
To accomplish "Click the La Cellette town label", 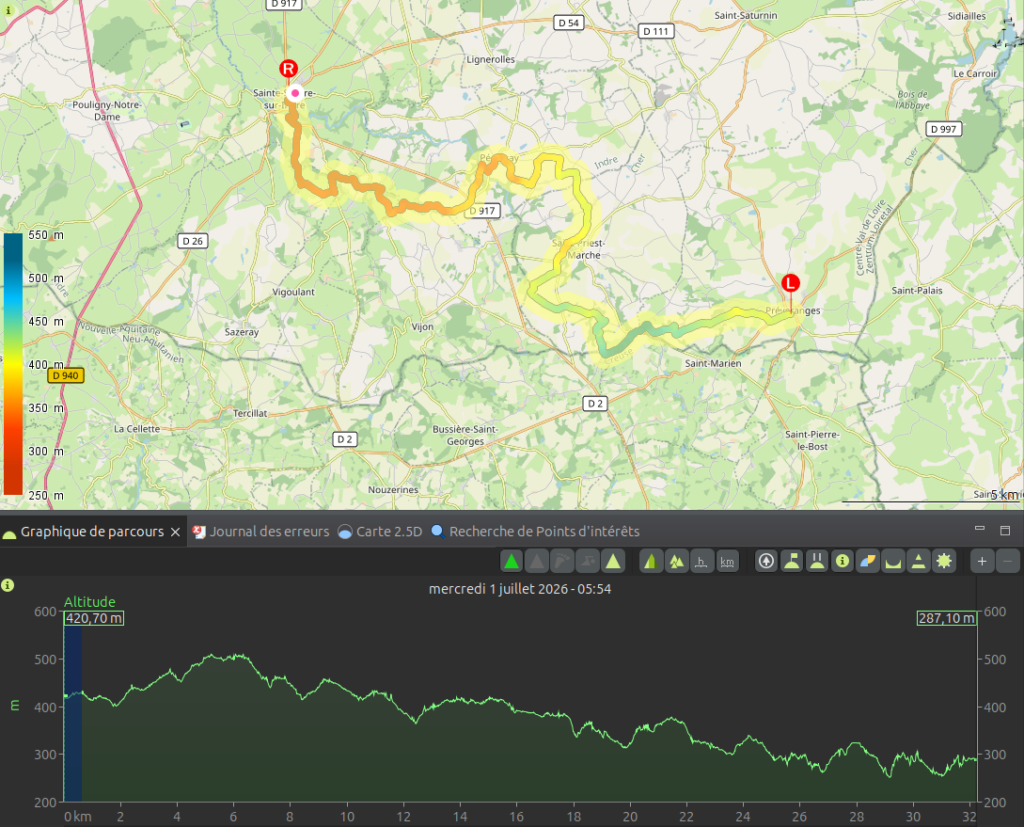I will 136,429.
